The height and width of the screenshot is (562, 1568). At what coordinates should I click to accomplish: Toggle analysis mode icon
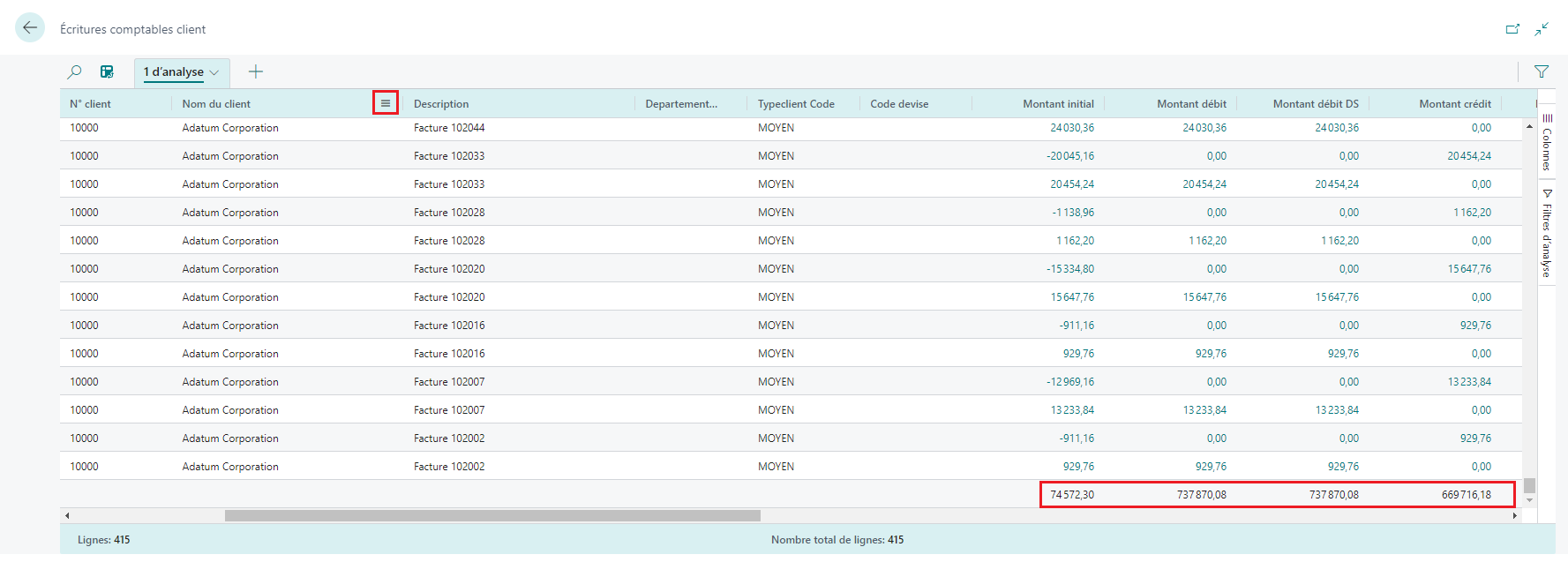click(107, 71)
